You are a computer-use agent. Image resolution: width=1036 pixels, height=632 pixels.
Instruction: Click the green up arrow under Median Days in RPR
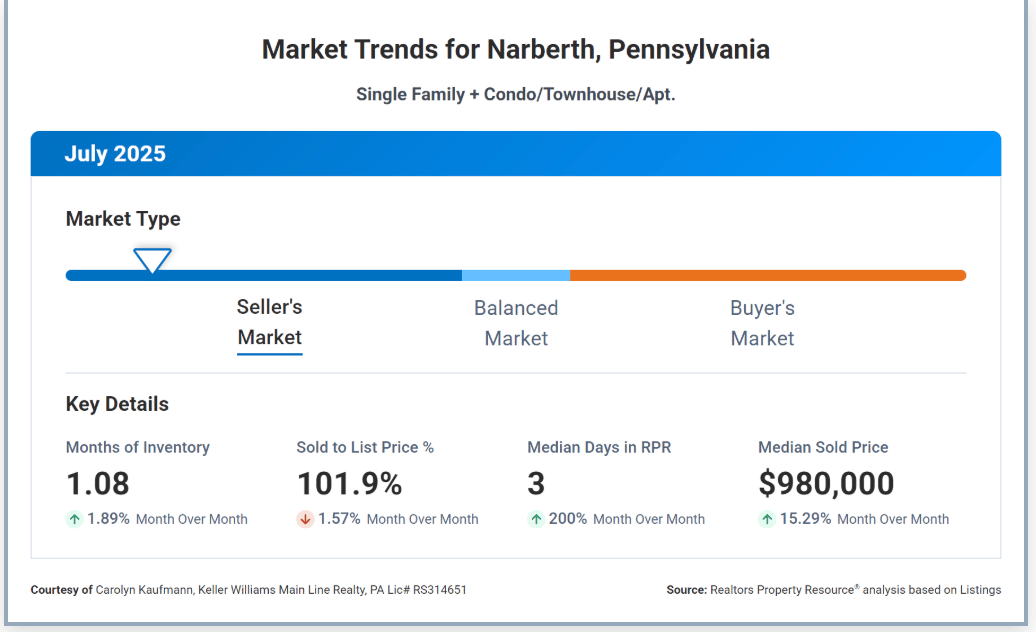pos(536,519)
